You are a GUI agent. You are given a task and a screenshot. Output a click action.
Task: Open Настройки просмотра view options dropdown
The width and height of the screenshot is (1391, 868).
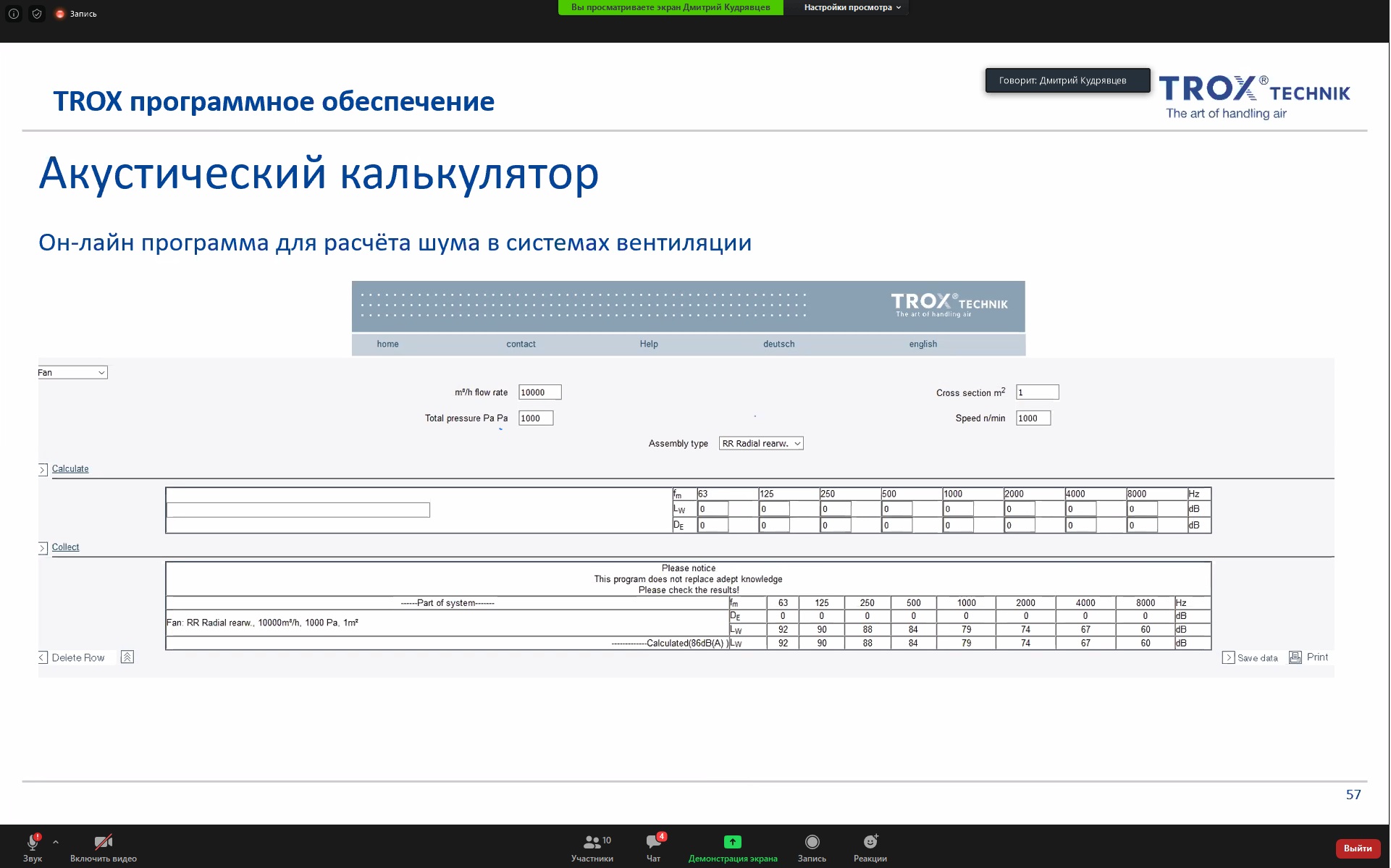pyautogui.click(x=852, y=7)
